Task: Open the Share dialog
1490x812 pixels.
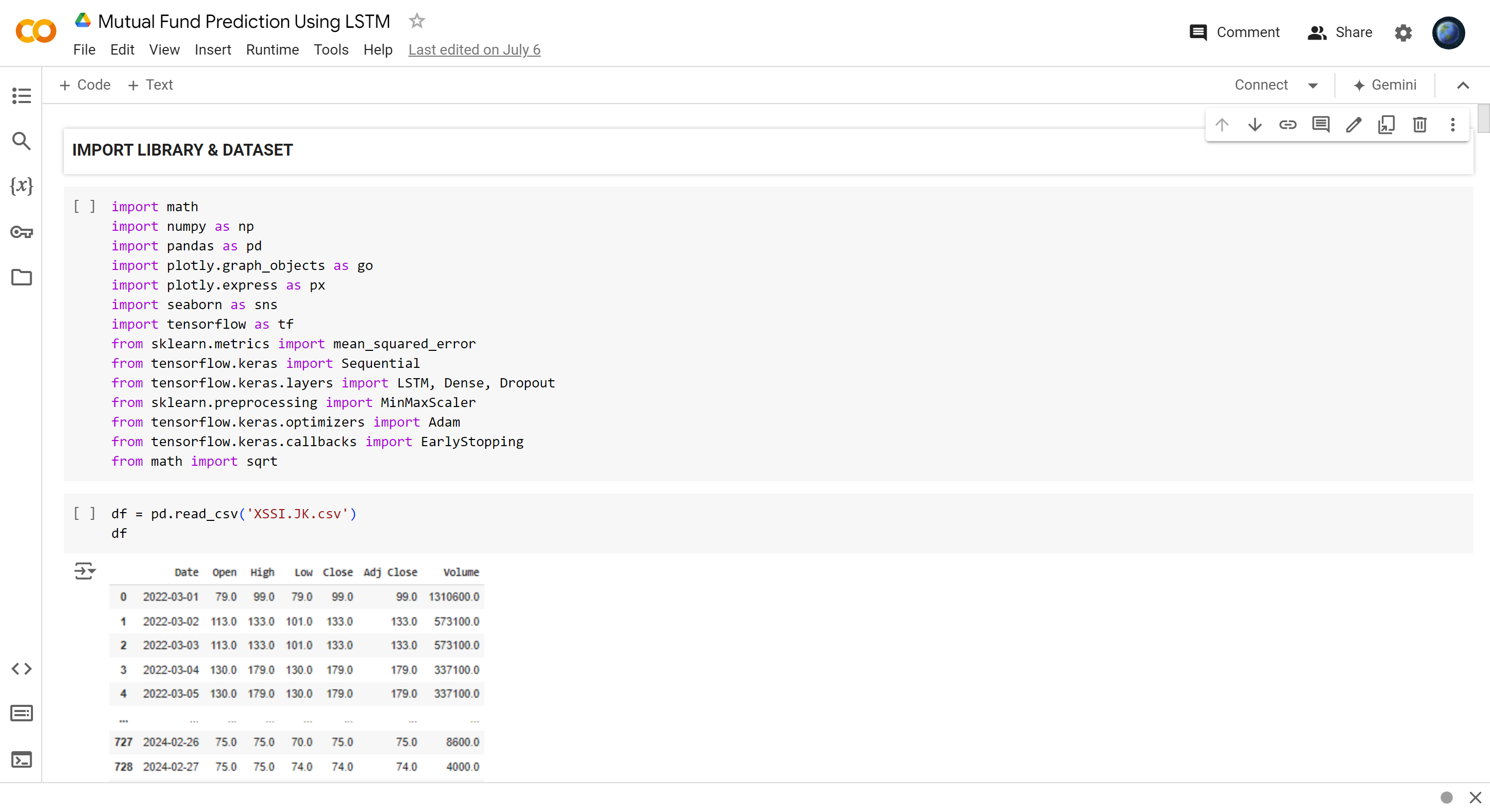Action: [1340, 32]
